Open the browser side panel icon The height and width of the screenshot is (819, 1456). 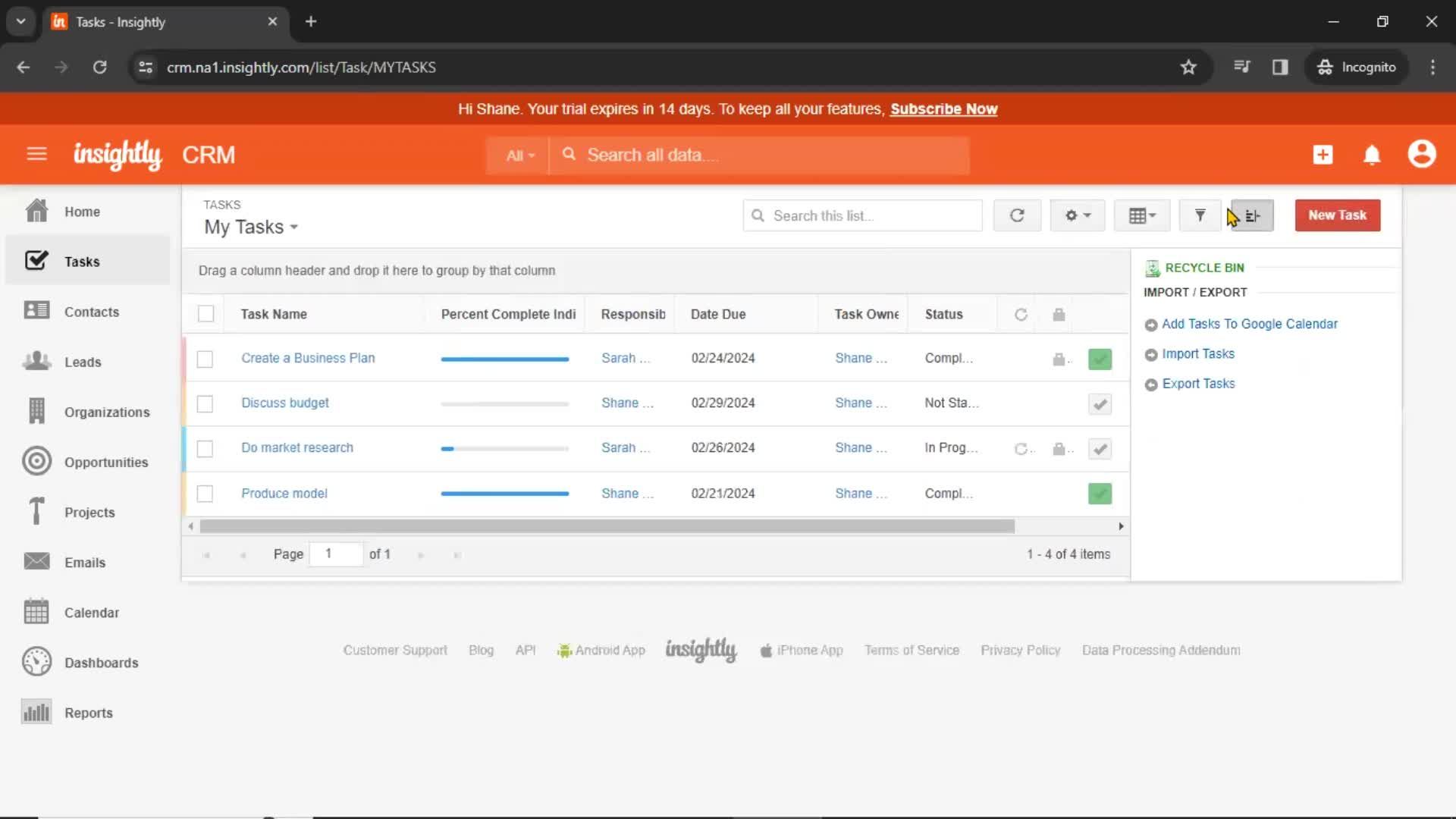pos(1280,67)
